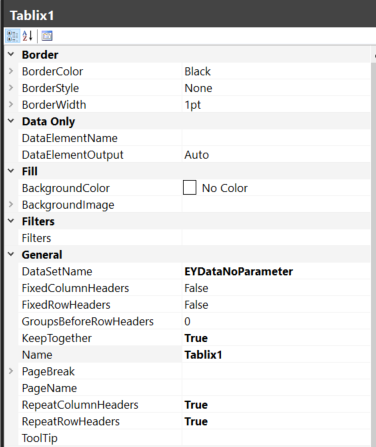The image size is (376, 447).
Task: Expand the BorderStyle property
Action: 11,88
